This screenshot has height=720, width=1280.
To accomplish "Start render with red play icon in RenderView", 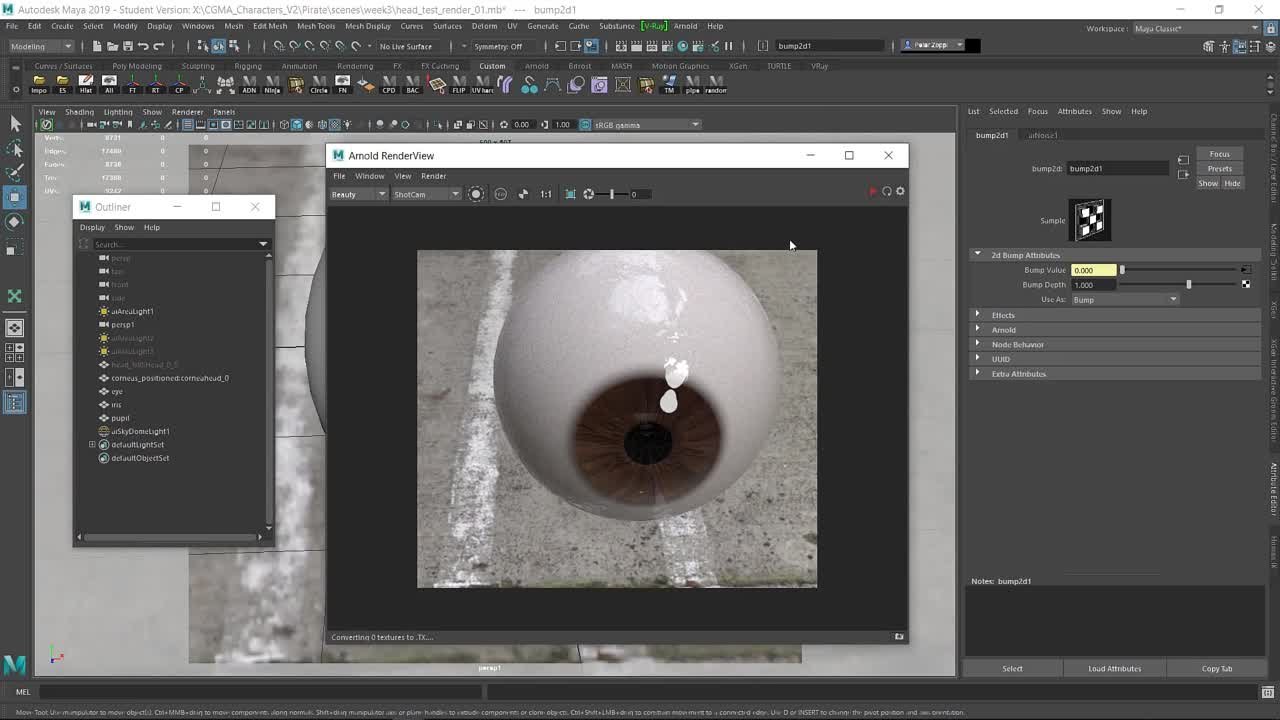I will coord(872,191).
